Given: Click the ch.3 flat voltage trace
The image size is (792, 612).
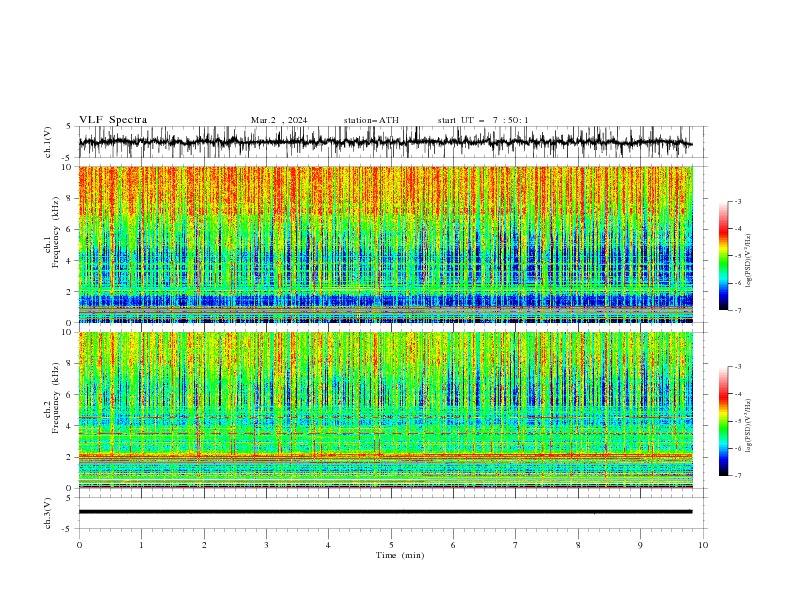Looking at the screenshot, I should coord(385,512).
